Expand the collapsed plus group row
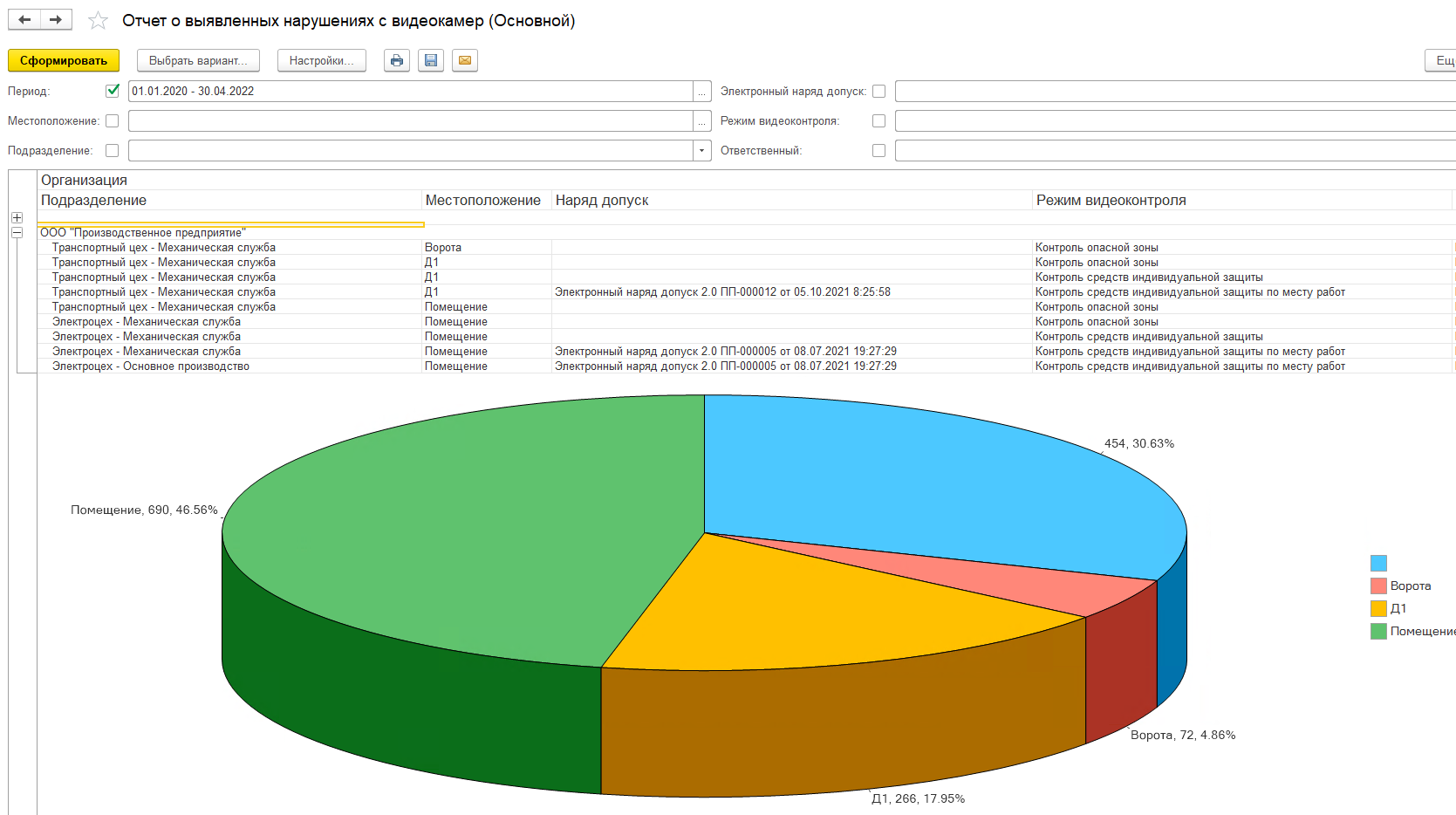The height and width of the screenshot is (815, 1456). point(17,217)
